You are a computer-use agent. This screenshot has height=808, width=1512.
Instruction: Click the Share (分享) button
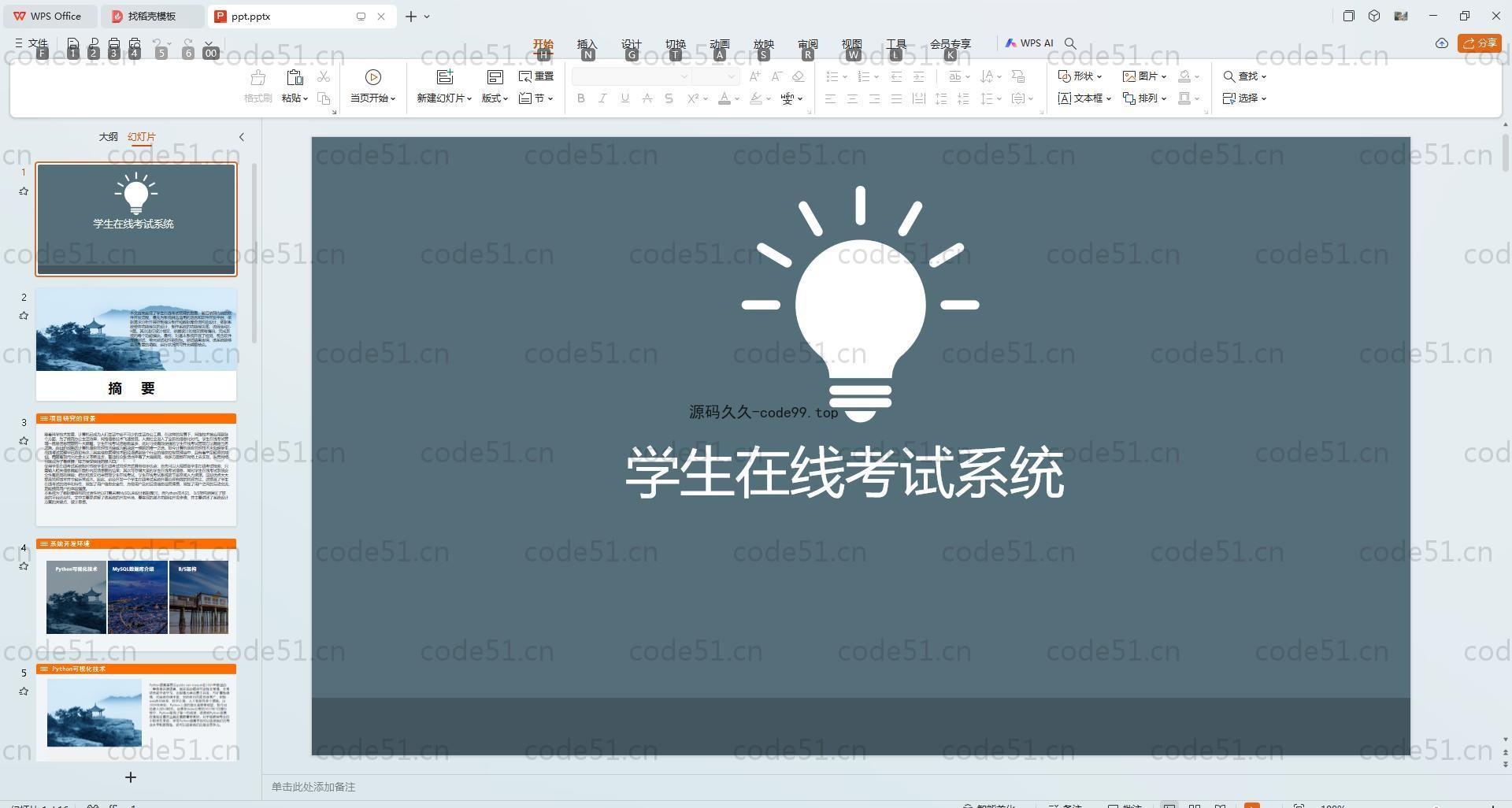pos(1479,43)
